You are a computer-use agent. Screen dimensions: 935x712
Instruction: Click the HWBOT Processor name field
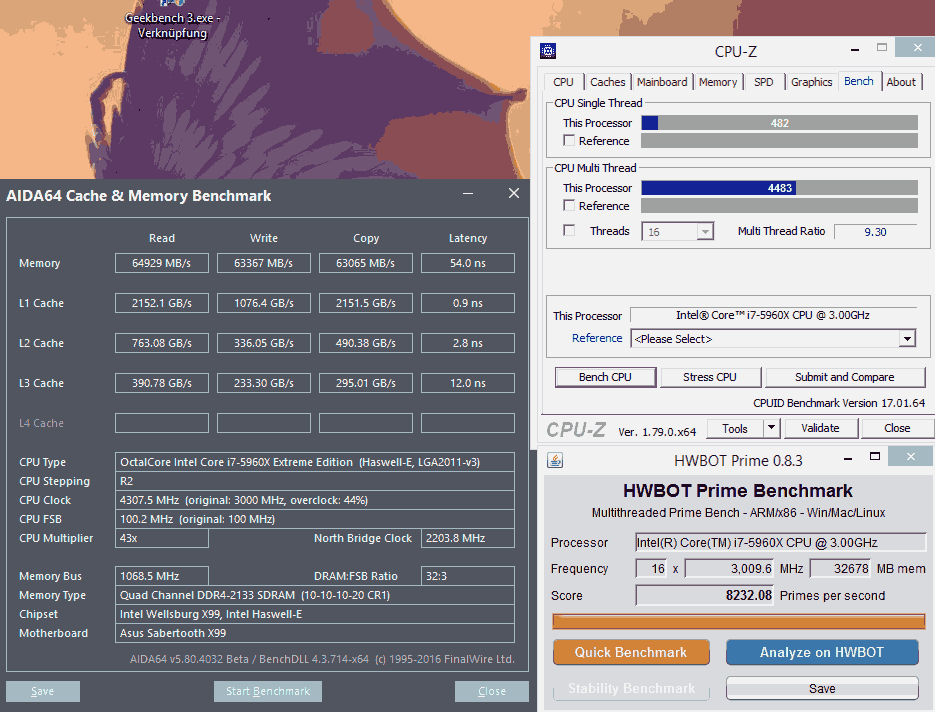pyautogui.click(x=780, y=543)
